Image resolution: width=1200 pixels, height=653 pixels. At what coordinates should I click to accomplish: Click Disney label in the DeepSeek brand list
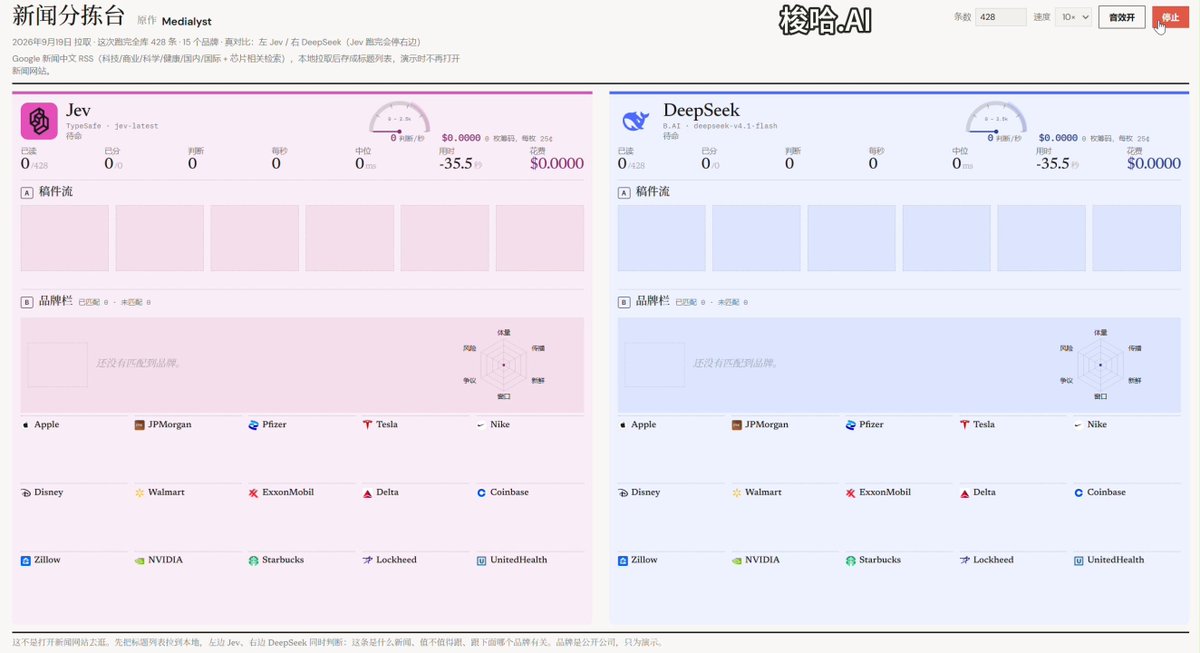click(x=645, y=493)
